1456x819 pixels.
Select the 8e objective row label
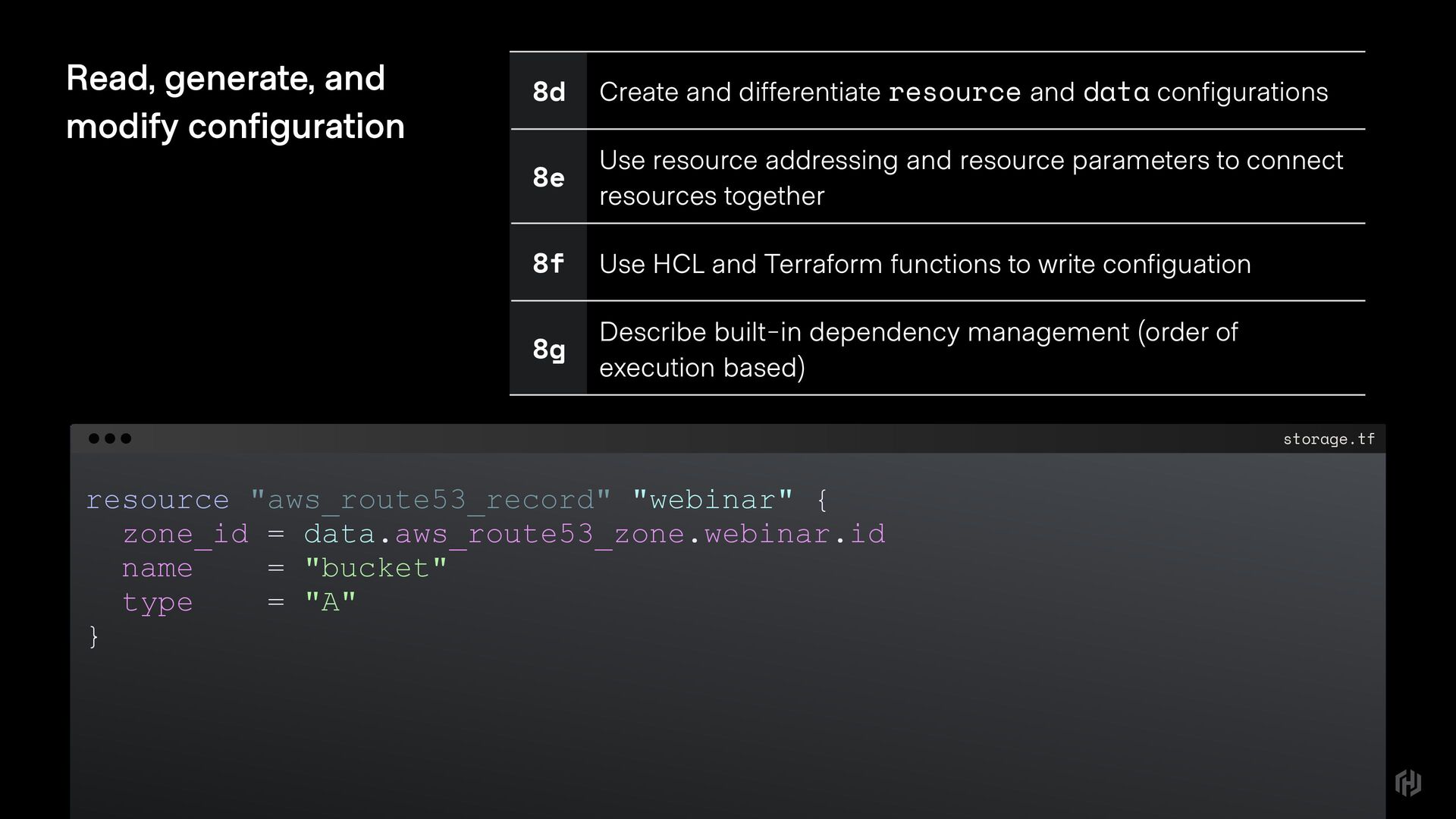pos(548,177)
